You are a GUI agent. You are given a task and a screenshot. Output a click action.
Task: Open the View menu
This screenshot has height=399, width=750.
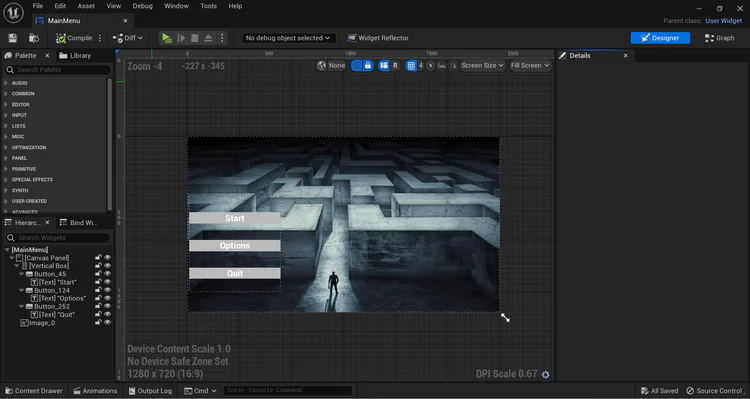click(113, 6)
